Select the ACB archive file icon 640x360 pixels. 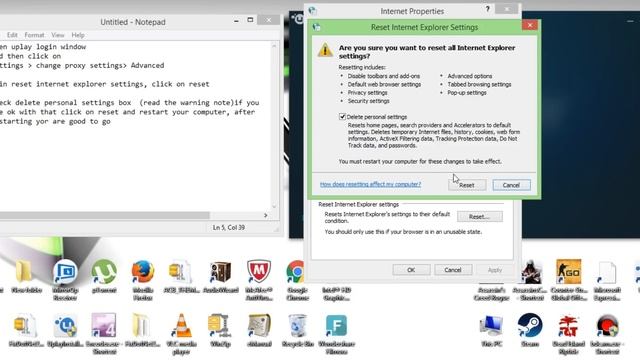click(181, 276)
